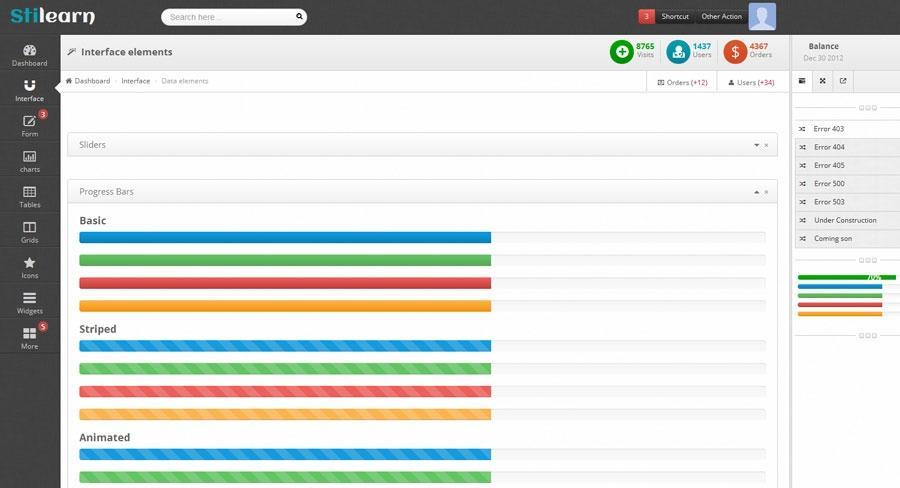
Task: Expand the Sliders panel with its arrow
Action: [757, 145]
